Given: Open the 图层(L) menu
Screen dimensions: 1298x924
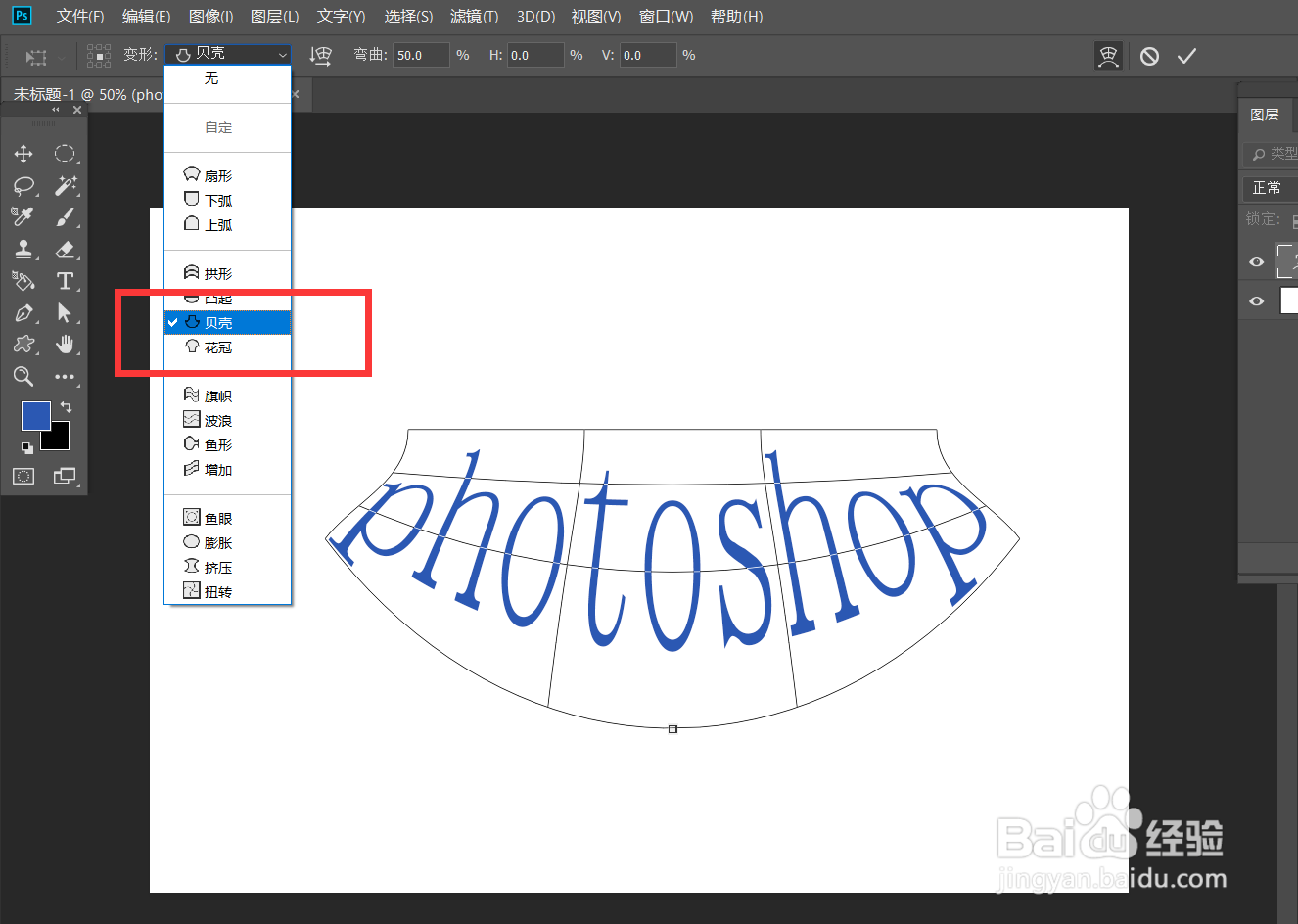Looking at the screenshot, I should tap(274, 16).
